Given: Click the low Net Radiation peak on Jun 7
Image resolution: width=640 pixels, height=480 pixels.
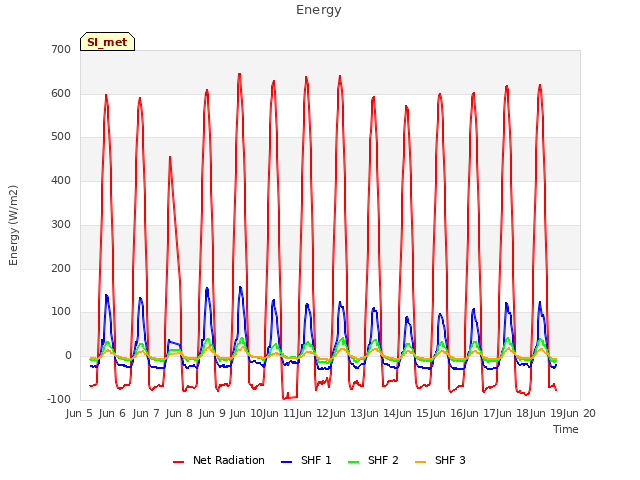Looking at the screenshot, I should (170, 157).
